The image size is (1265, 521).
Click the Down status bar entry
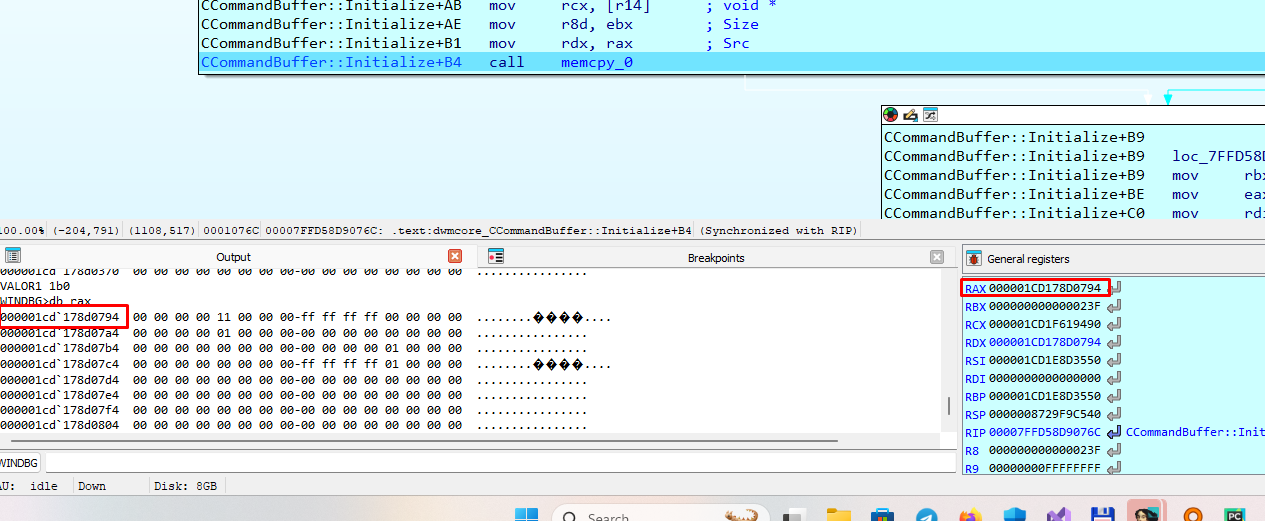click(x=92, y=486)
